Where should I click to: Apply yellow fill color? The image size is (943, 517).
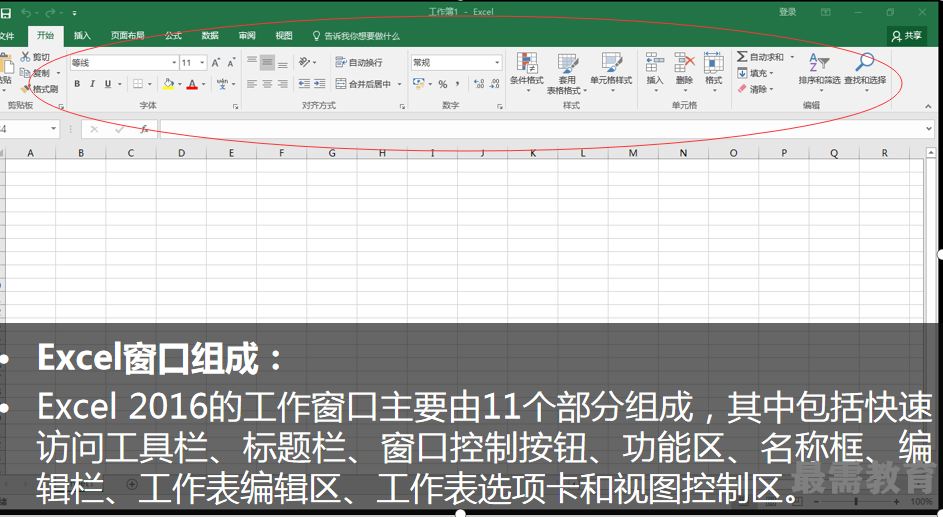[168, 84]
